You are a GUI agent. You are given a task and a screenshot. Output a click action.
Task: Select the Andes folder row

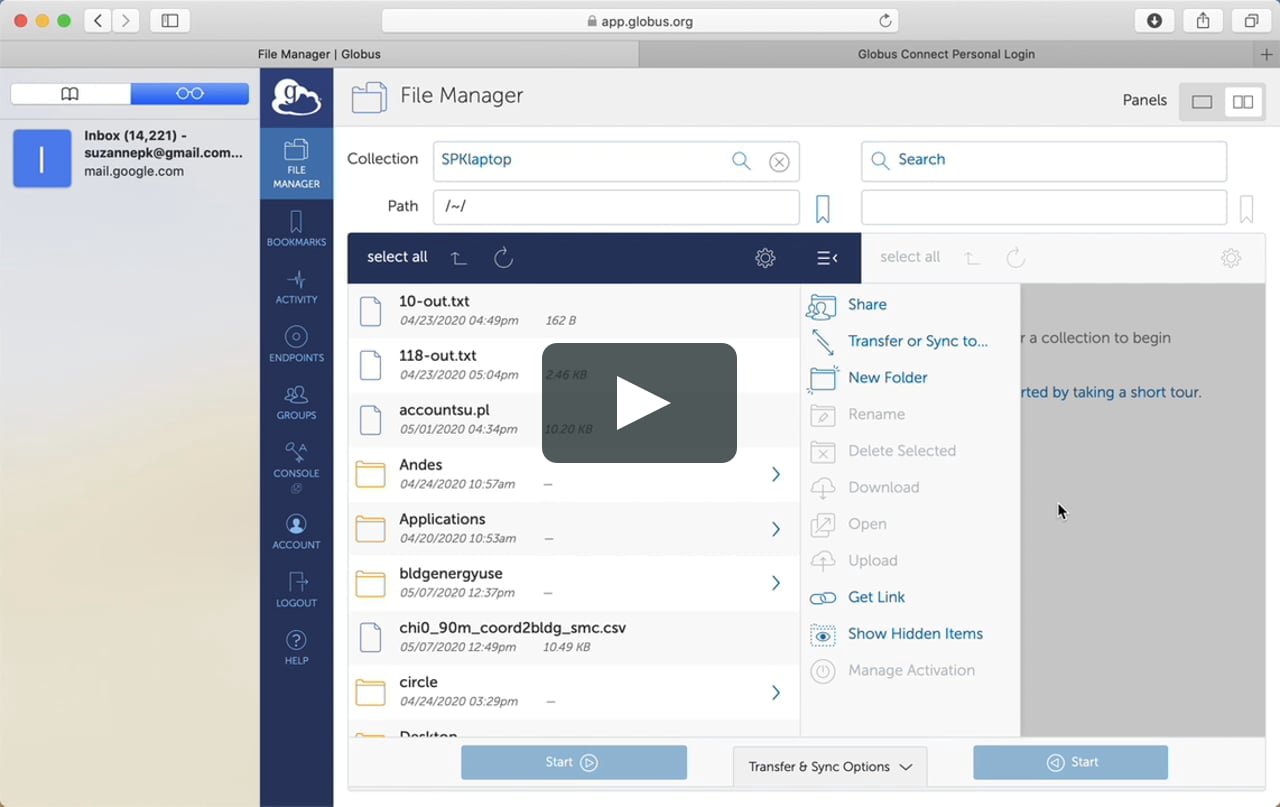574,474
